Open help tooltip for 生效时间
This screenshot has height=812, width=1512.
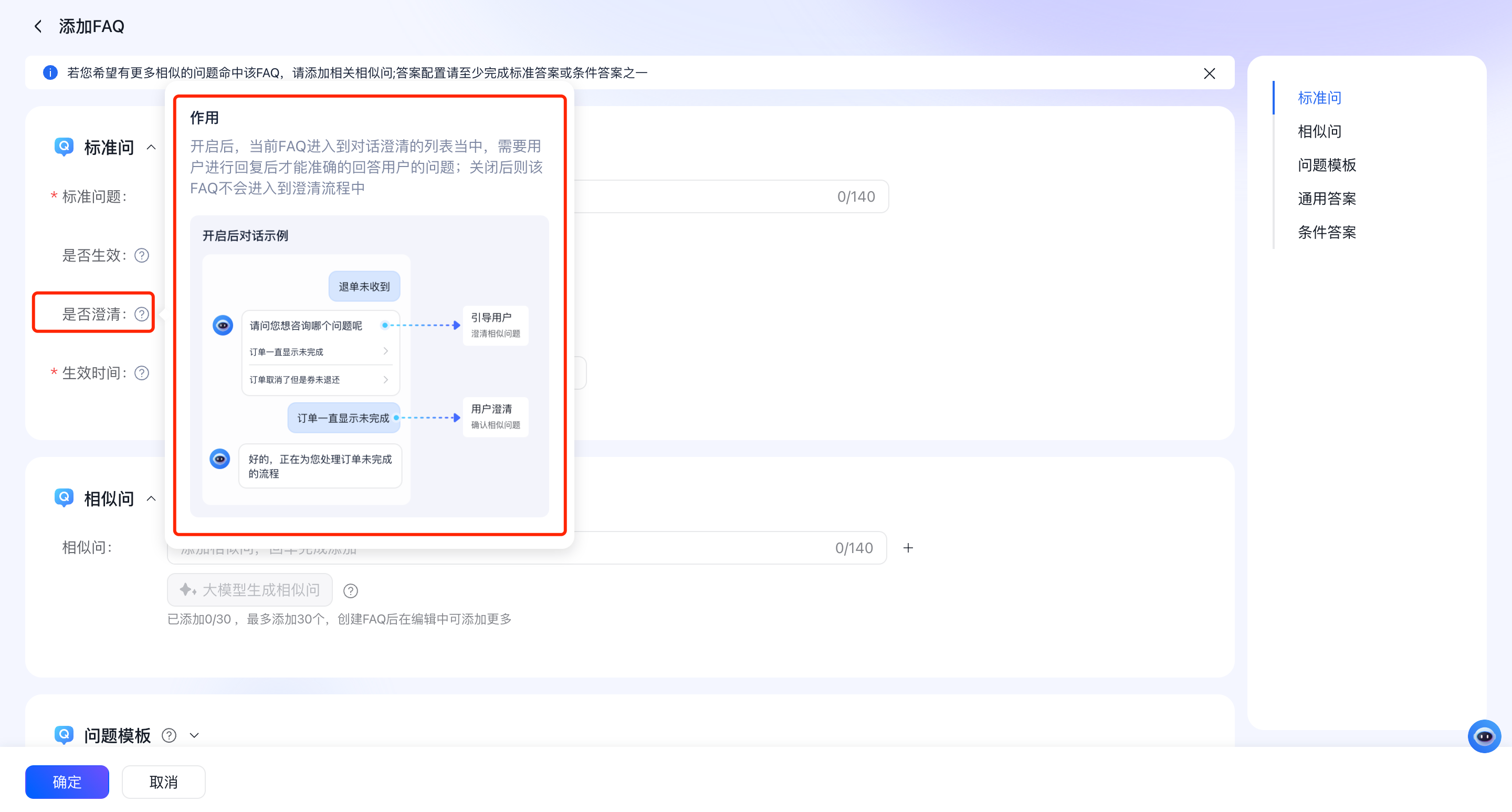pyautogui.click(x=141, y=372)
